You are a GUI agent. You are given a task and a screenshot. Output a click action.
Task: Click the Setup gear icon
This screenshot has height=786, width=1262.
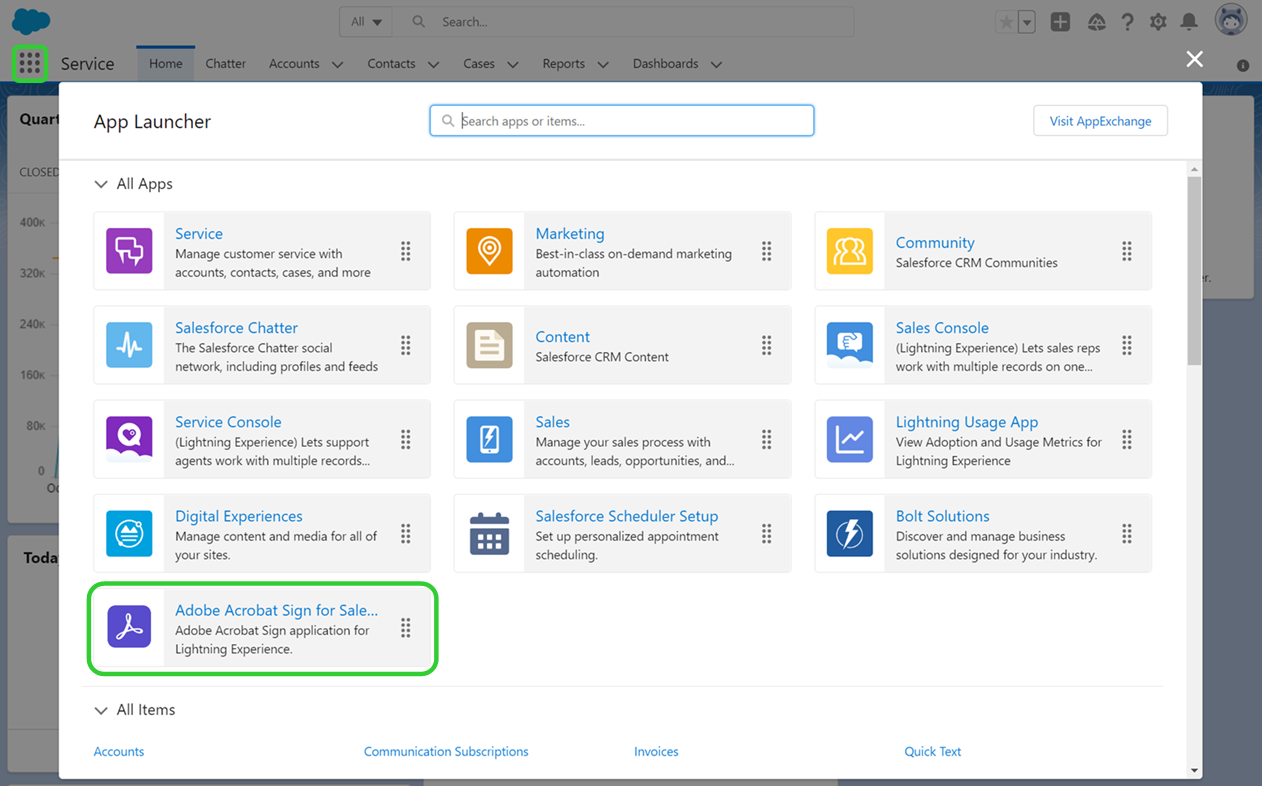click(1158, 22)
